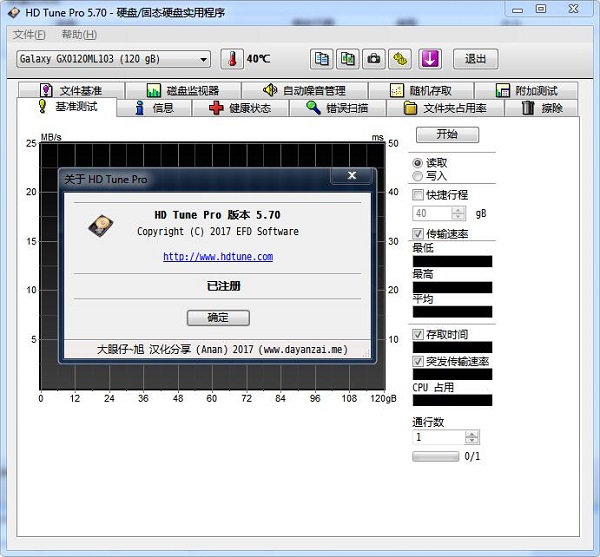
Task: Click the copy text to clipboard icon
Action: pyautogui.click(x=321, y=59)
